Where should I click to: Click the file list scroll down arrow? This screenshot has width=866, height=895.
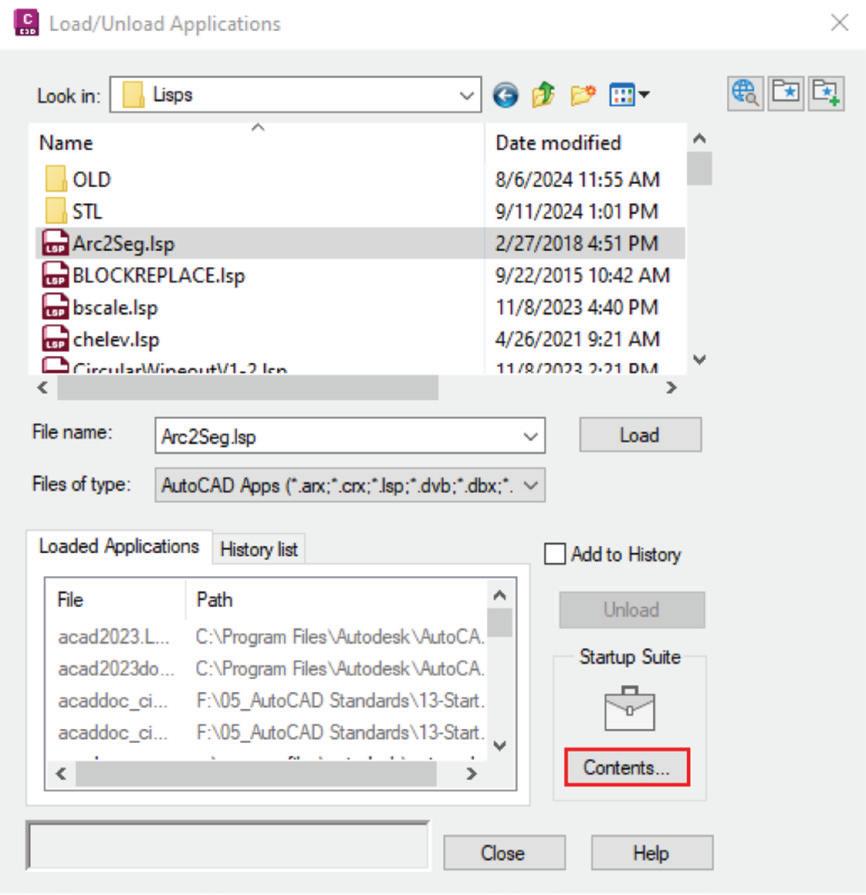pyautogui.click(x=699, y=359)
